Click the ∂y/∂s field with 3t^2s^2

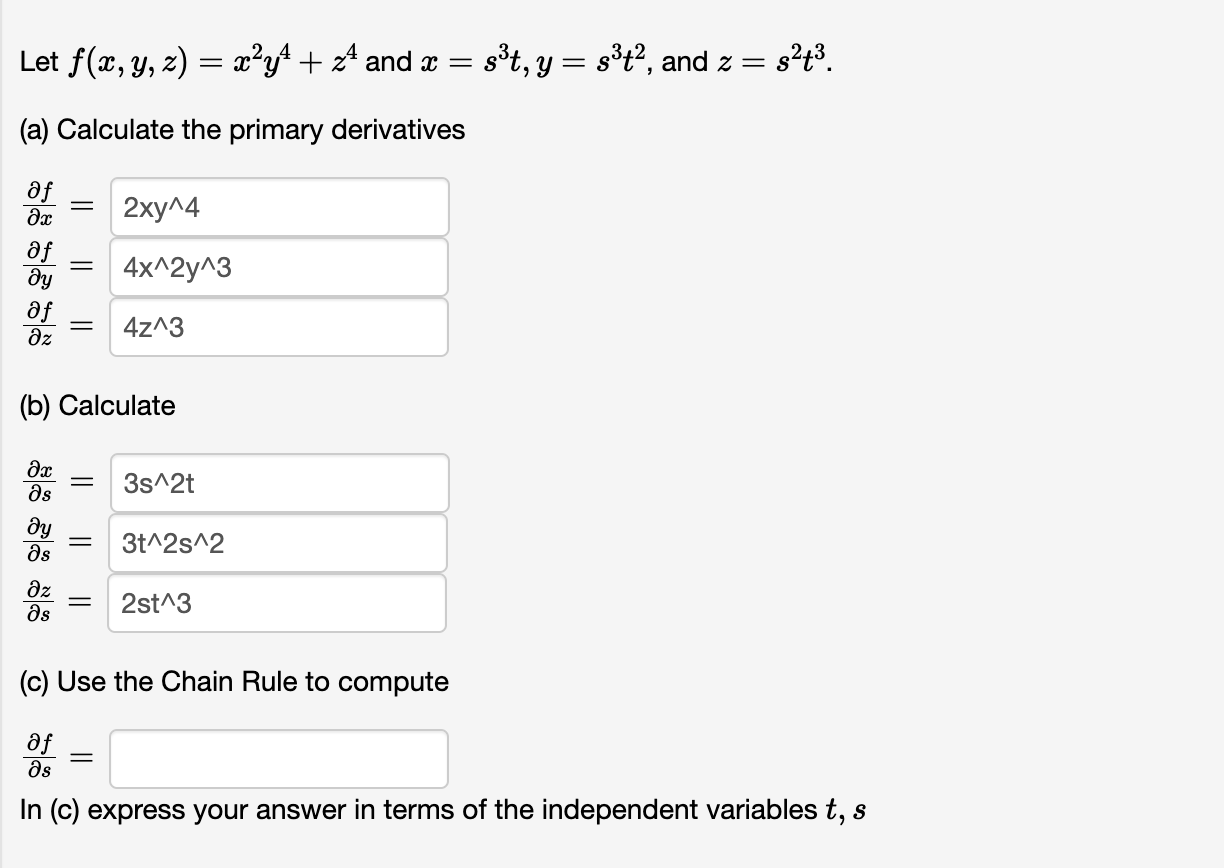coord(278,542)
